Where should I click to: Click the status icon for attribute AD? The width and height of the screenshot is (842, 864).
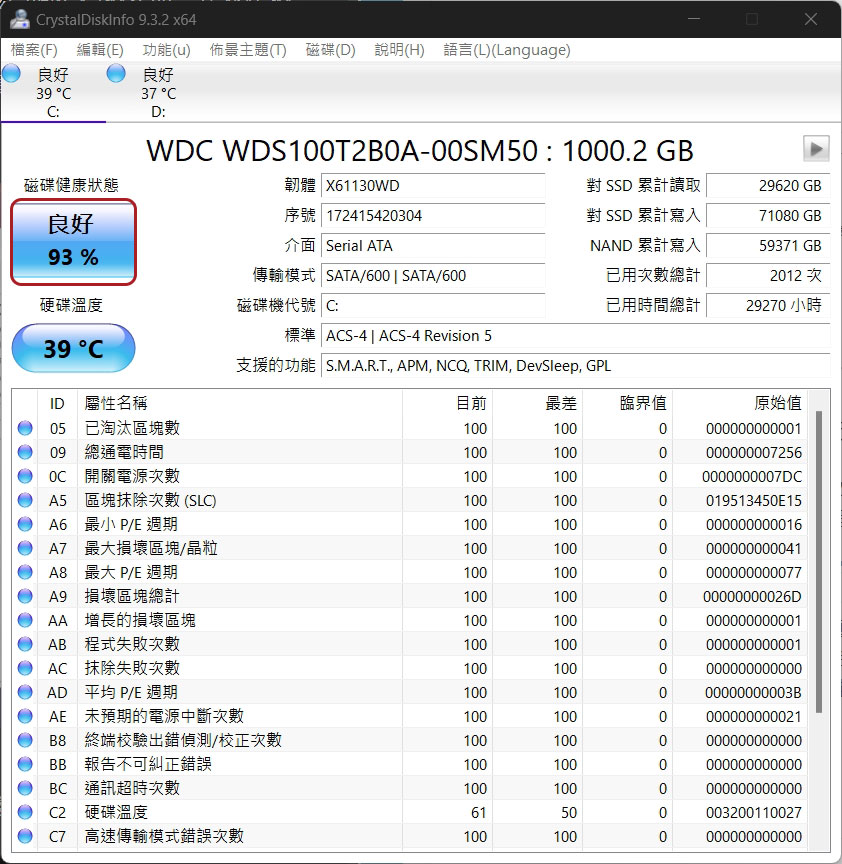pyautogui.click(x=25, y=692)
